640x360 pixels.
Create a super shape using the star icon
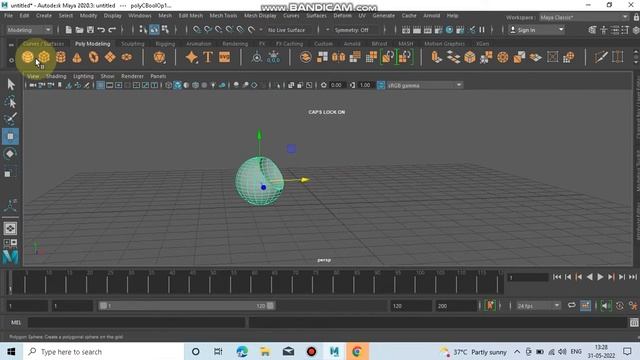(191, 57)
